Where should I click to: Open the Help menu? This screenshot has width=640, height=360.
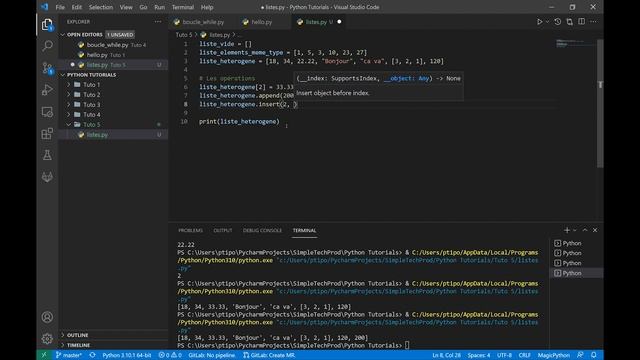[207, 7]
